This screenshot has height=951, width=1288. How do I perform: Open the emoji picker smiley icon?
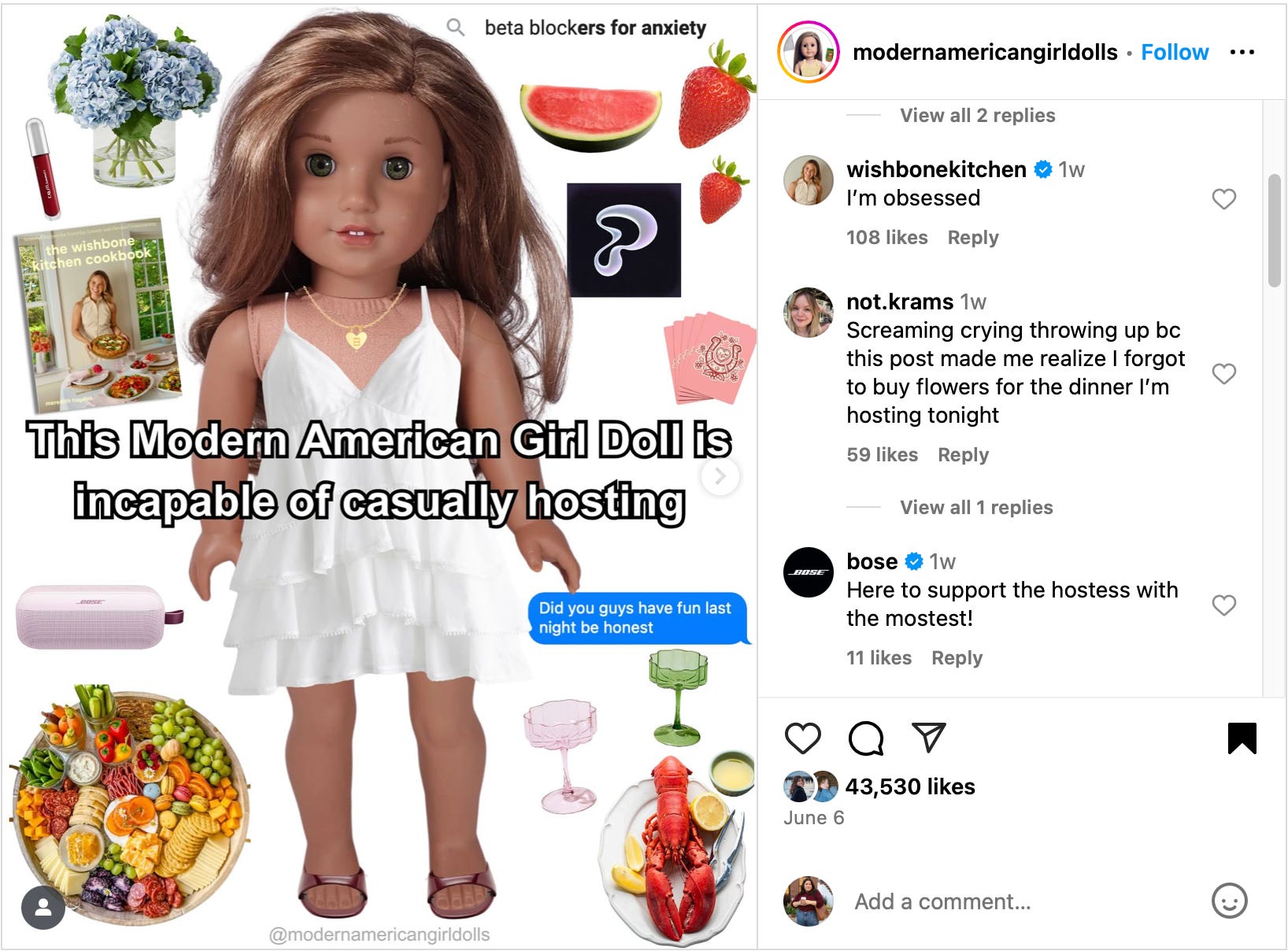point(1229,901)
